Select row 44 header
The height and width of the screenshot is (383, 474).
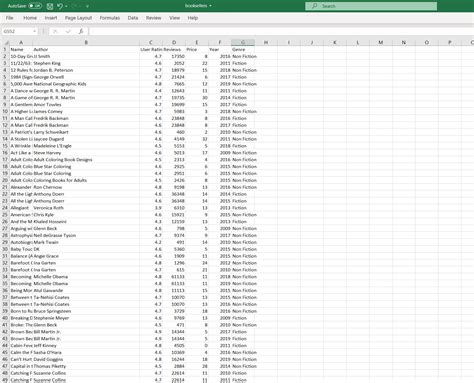pyautogui.click(x=5, y=345)
